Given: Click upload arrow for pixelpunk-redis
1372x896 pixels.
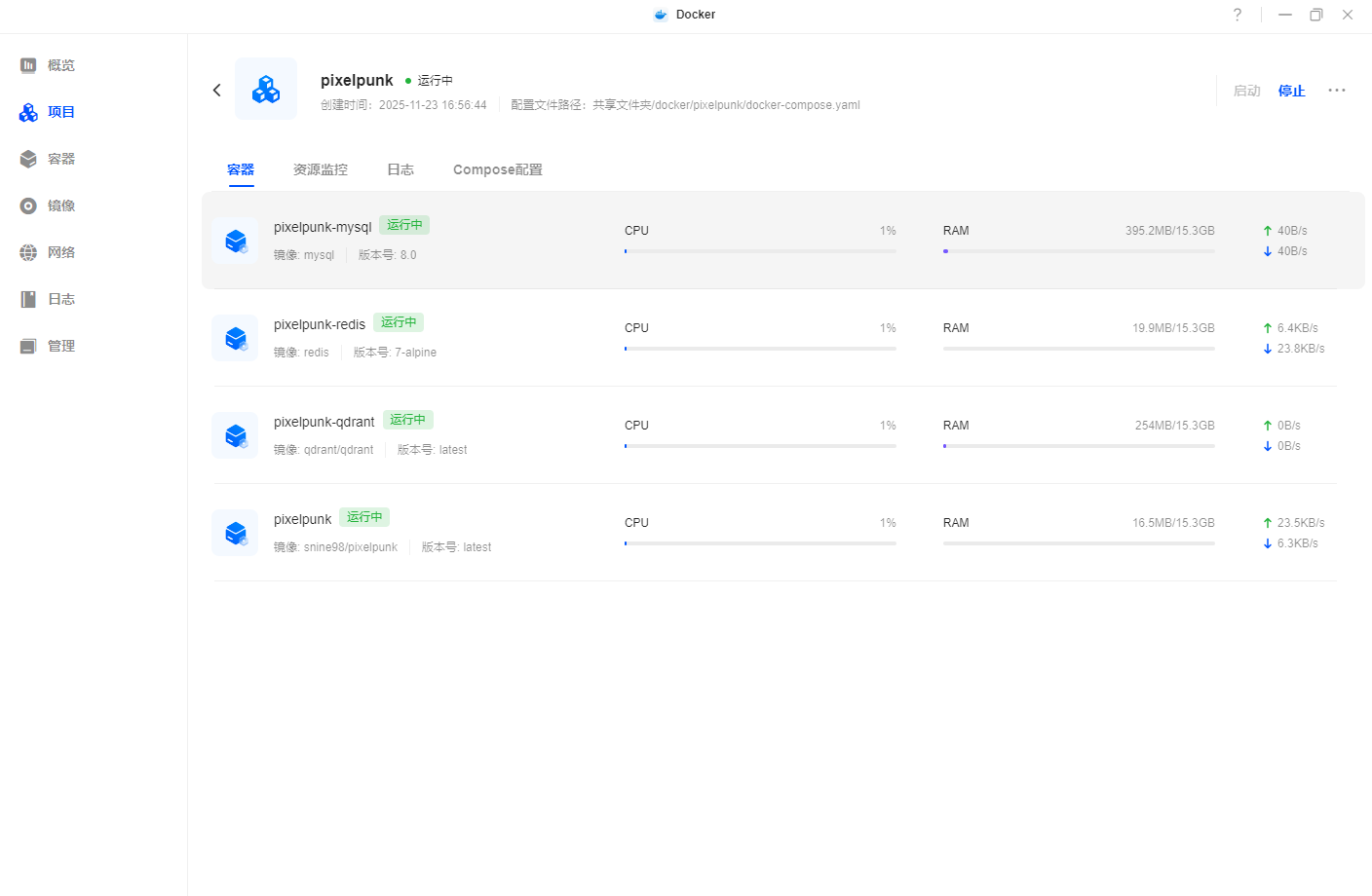Looking at the screenshot, I should pos(1267,328).
